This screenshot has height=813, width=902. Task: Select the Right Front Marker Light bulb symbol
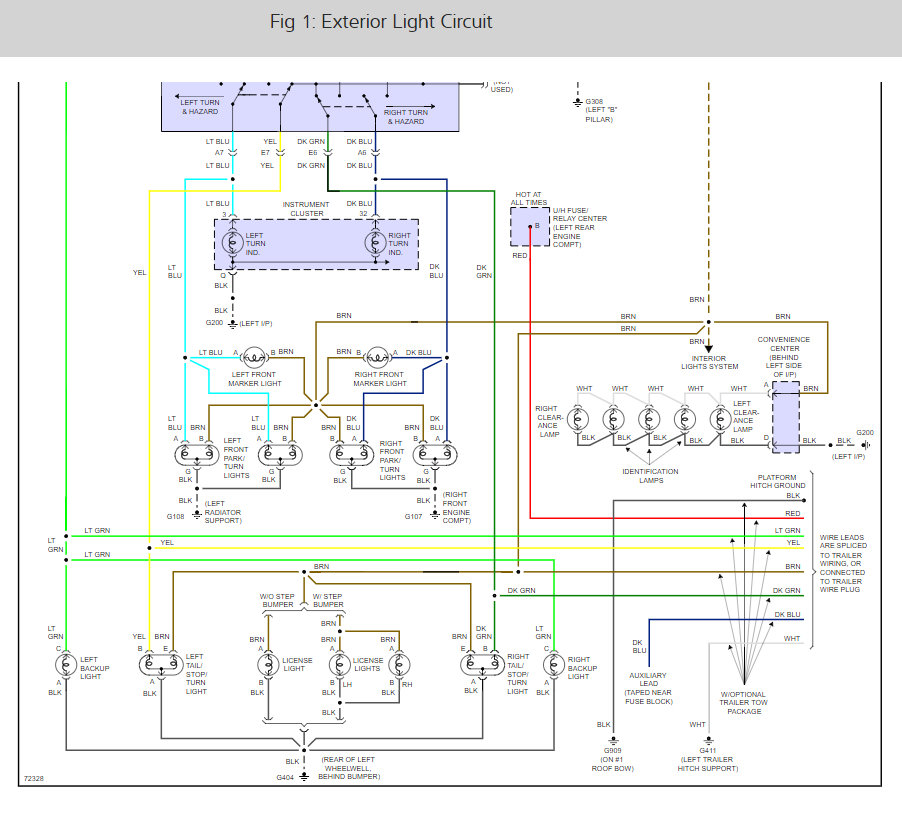(377, 357)
